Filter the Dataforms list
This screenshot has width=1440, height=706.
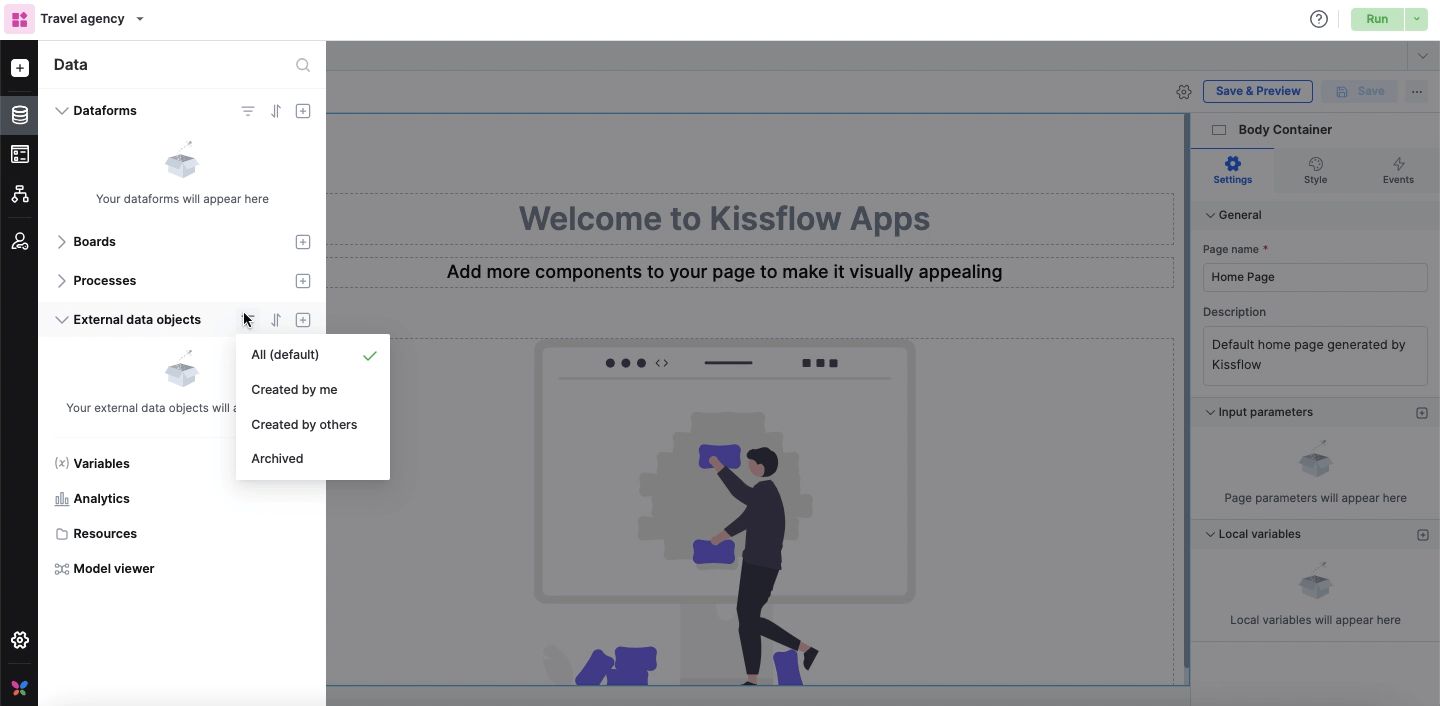248,111
